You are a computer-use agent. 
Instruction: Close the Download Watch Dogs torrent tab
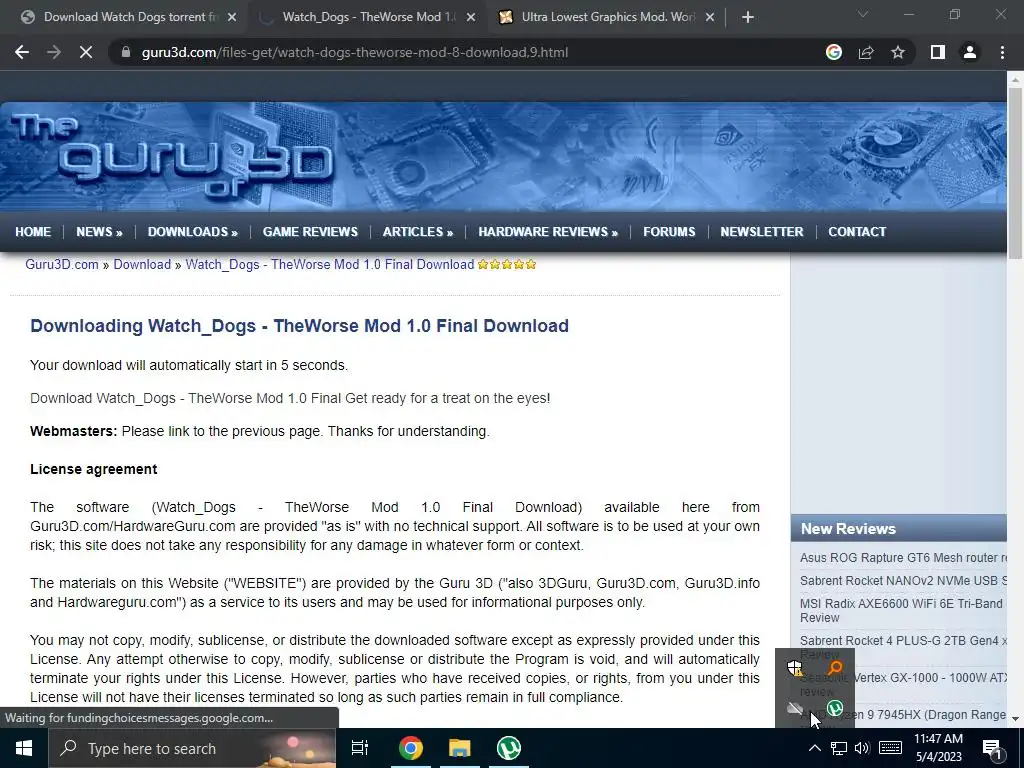pyautogui.click(x=232, y=17)
